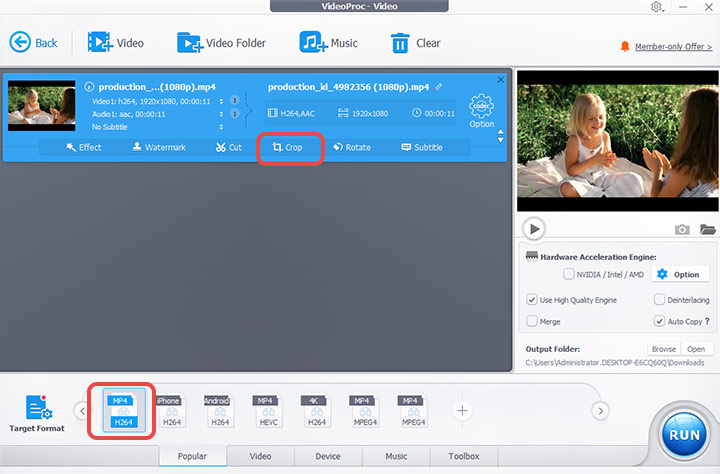Image resolution: width=720 pixels, height=474 pixels.
Task: Move the video item down in the list
Action: pos(501,140)
